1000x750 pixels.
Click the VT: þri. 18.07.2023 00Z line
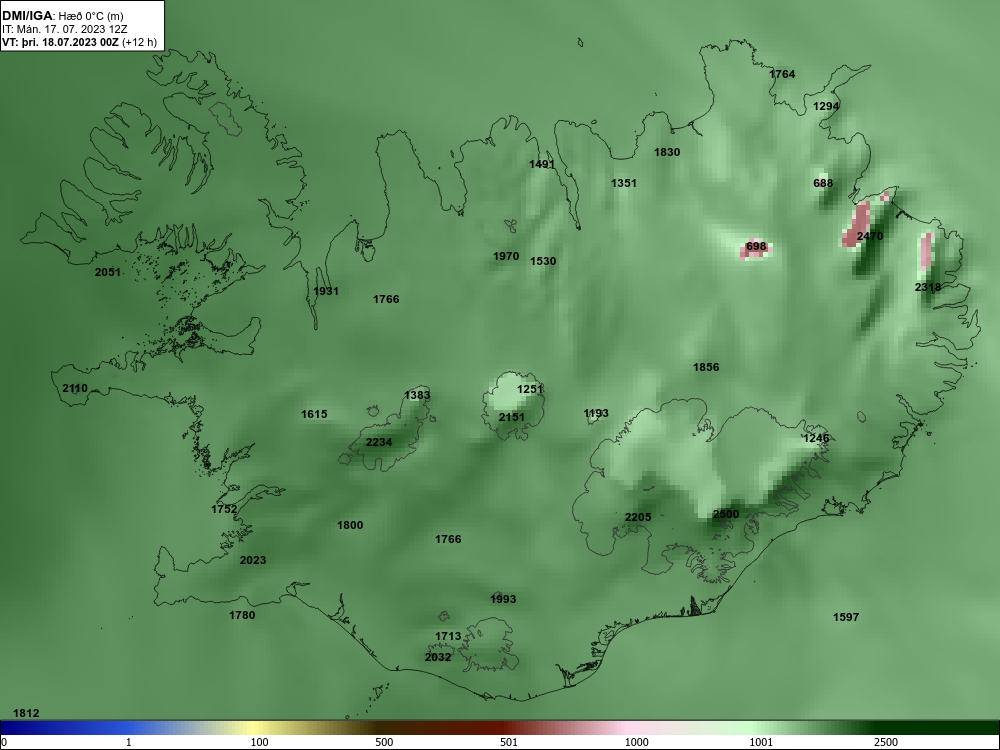pyautogui.click(x=79, y=42)
